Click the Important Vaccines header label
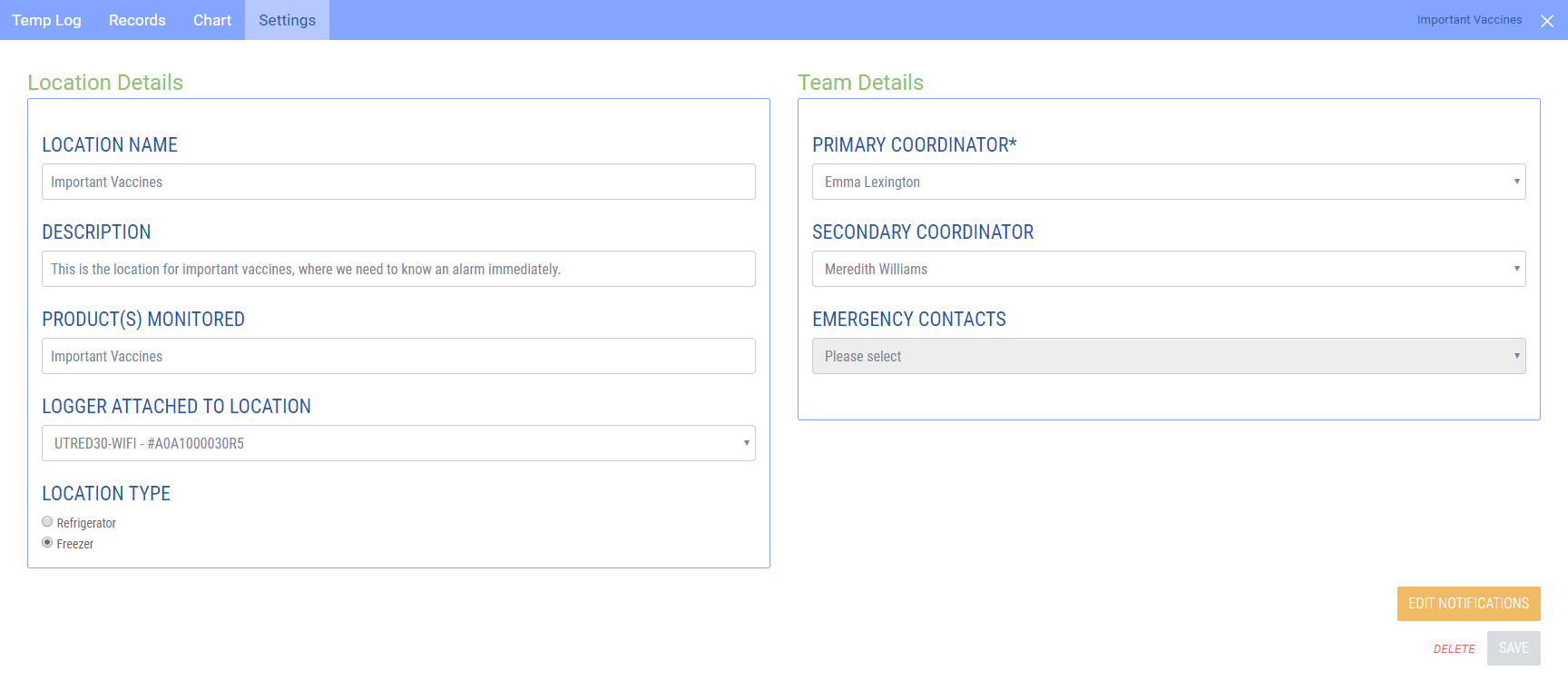 click(x=1469, y=20)
